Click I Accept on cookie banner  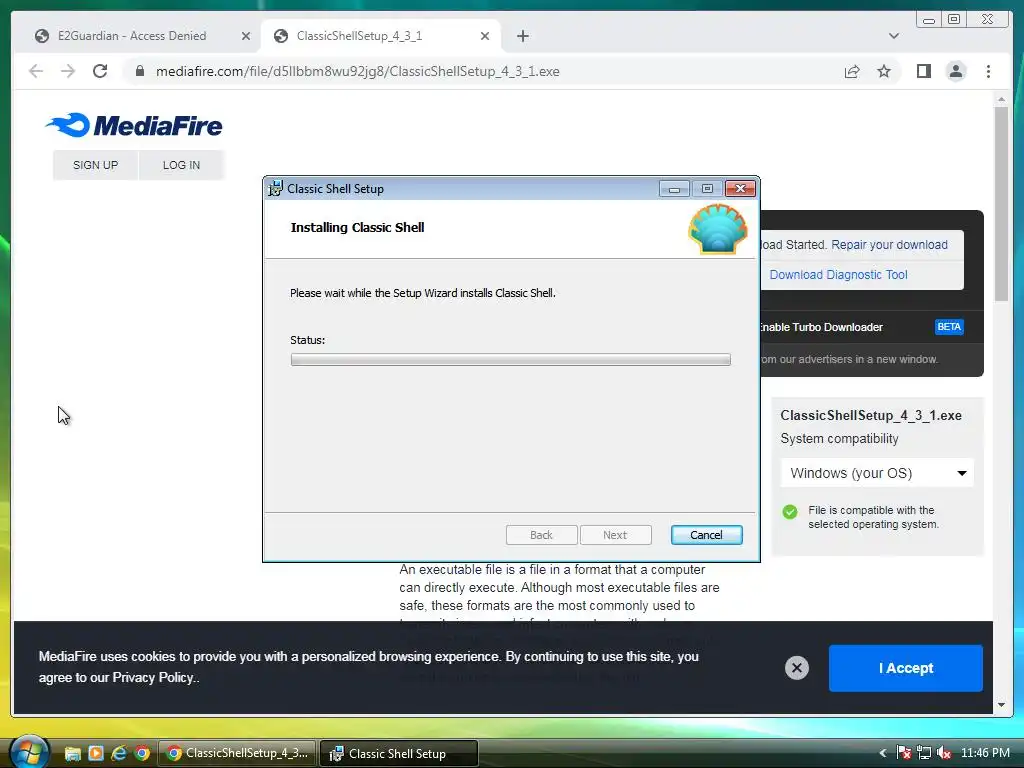coord(905,668)
